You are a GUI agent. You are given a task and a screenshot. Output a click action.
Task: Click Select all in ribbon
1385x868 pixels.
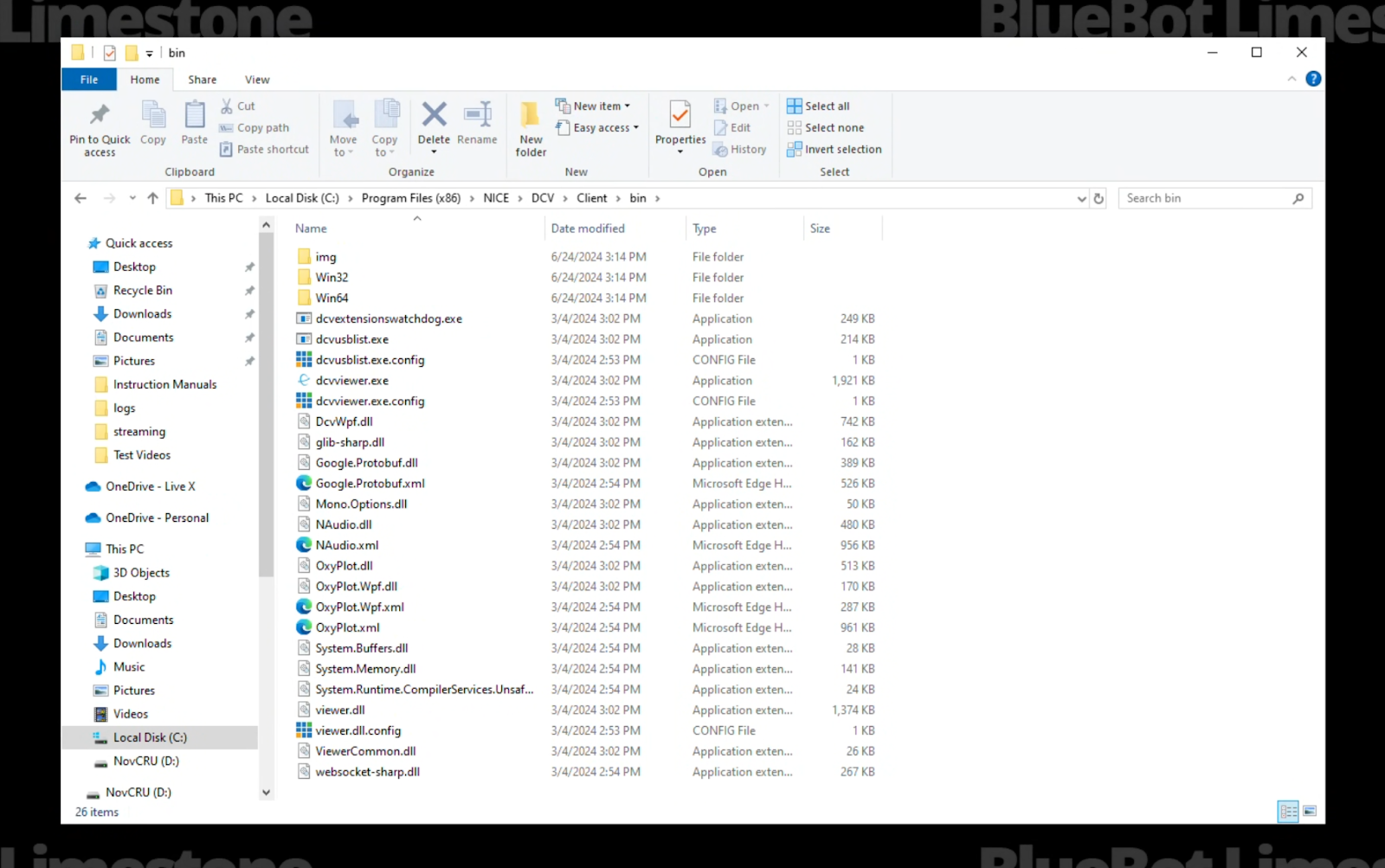pos(818,106)
